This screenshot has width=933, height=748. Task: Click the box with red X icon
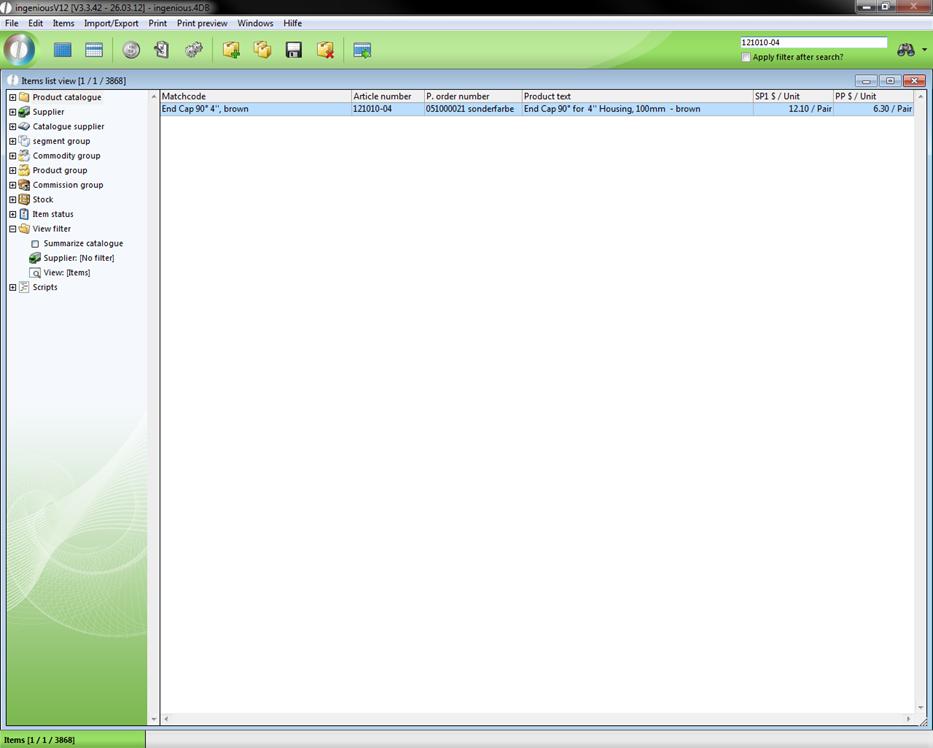click(325, 50)
